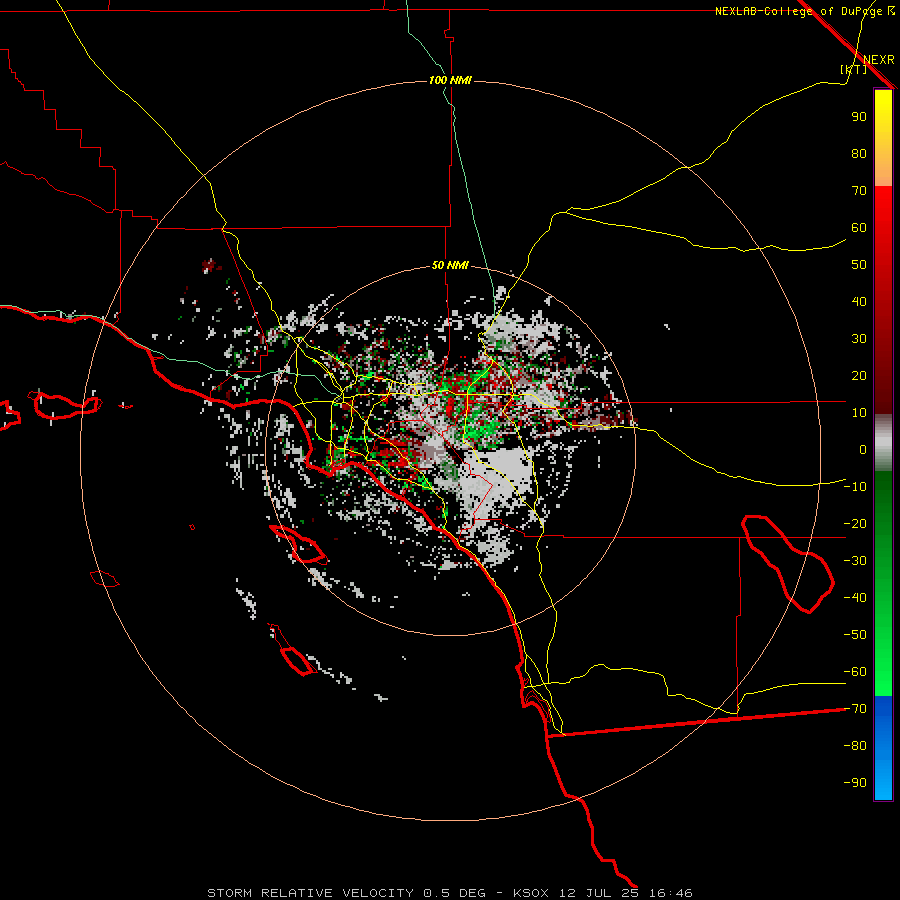Viewport: 900px width, 900px height.
Task: Select the -90 scale value
Action: [855, 783]
